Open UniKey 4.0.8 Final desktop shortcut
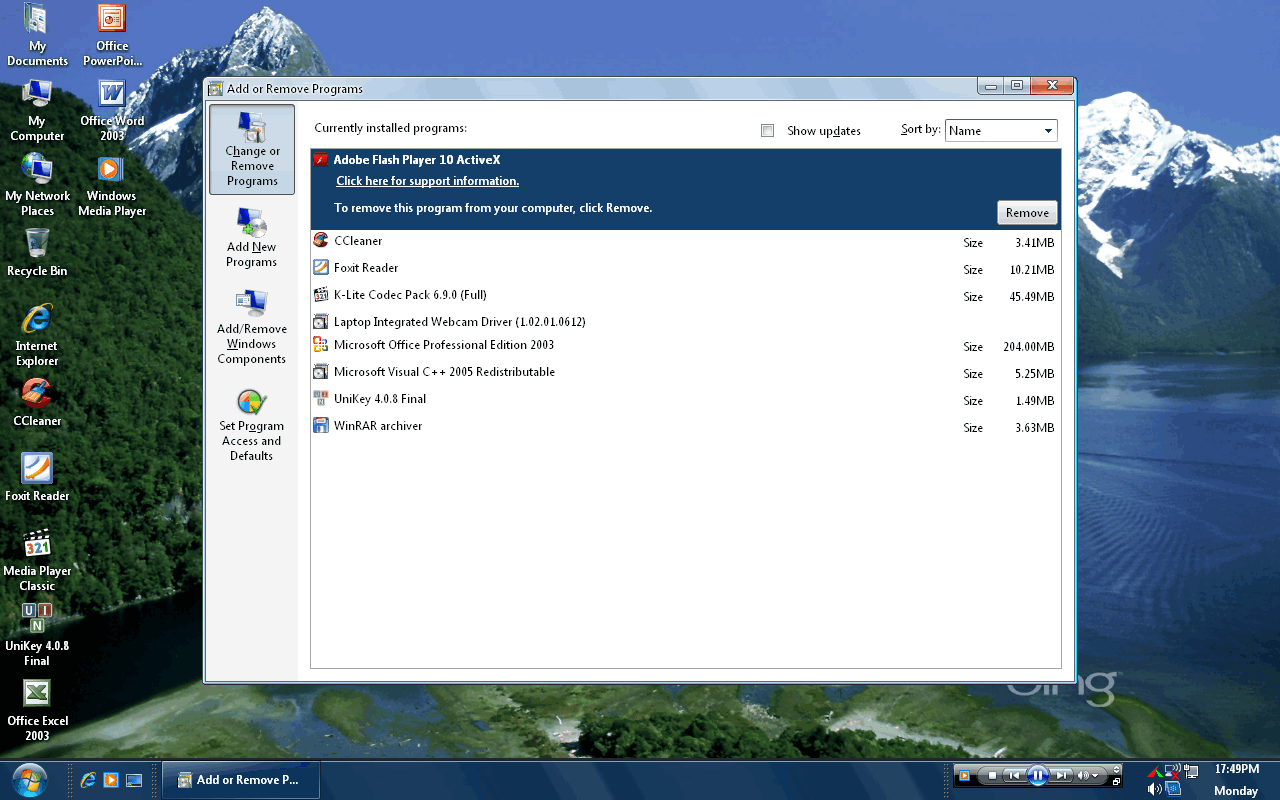Image resolution: width=1280 pixels, height=800 pixels. (37, 635)
